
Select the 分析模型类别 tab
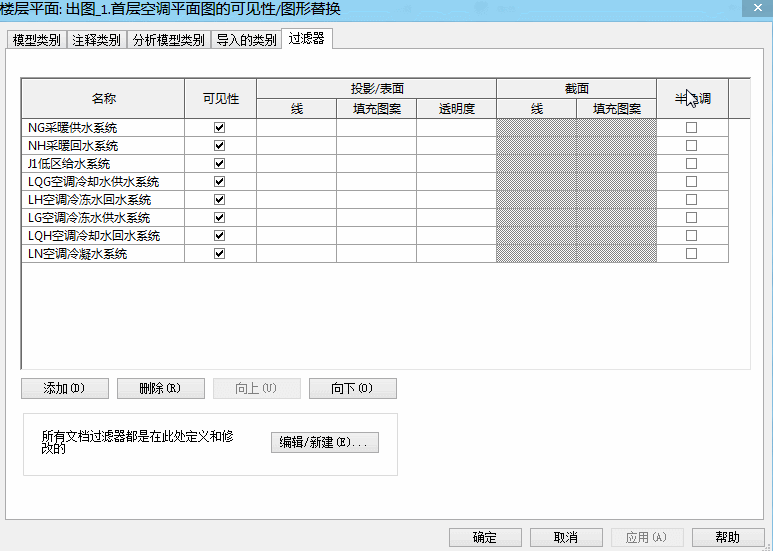tap(169, 40)
